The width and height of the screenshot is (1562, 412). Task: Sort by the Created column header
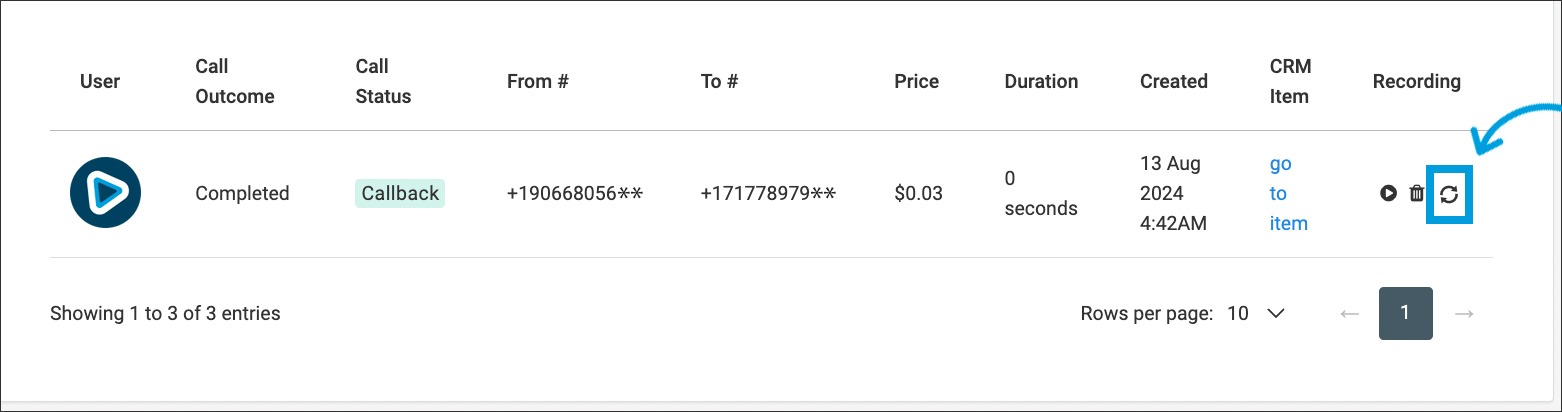[1173, 81]
